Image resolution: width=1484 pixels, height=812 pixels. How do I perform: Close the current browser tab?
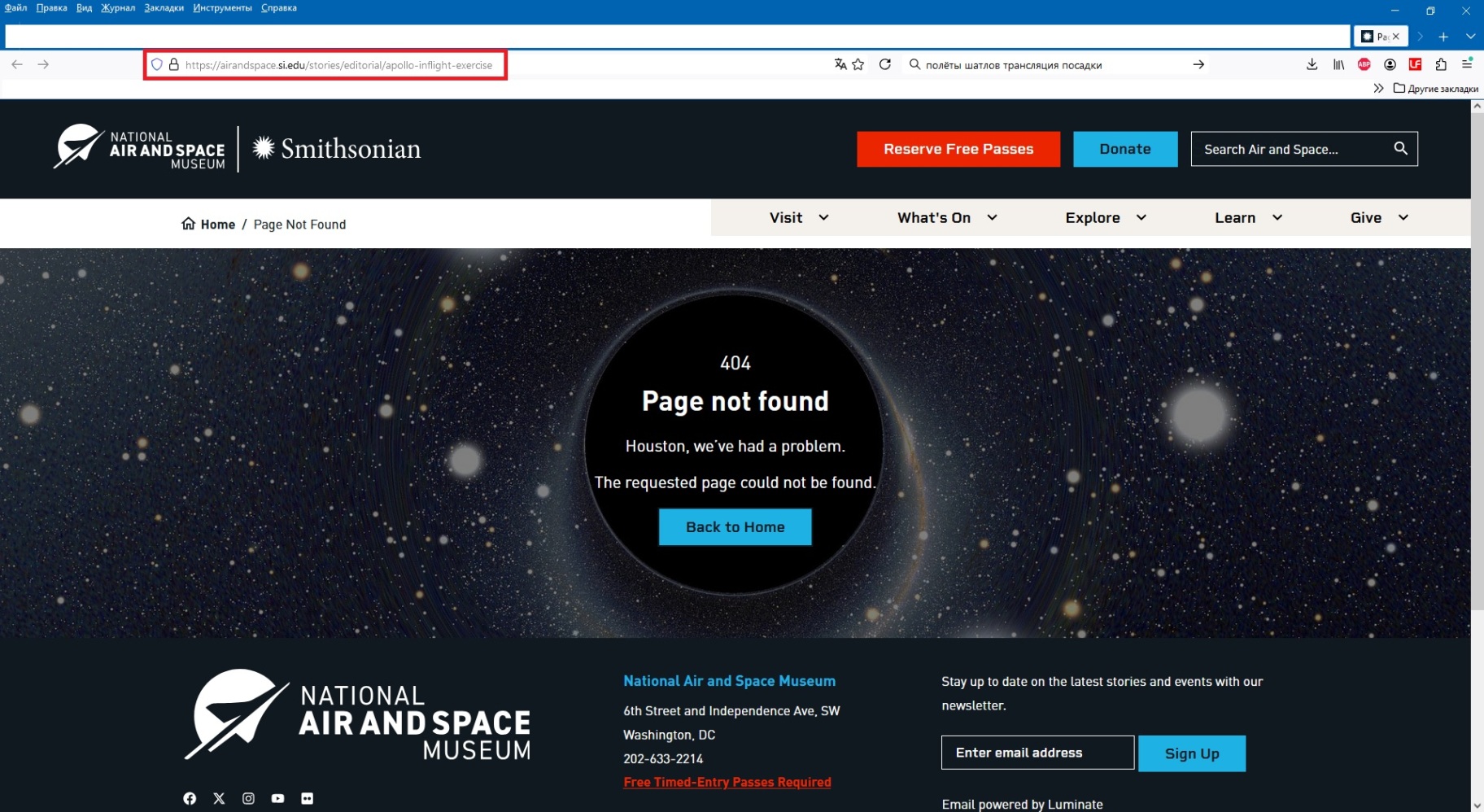pyautogui.click(x=1396, y=37)
